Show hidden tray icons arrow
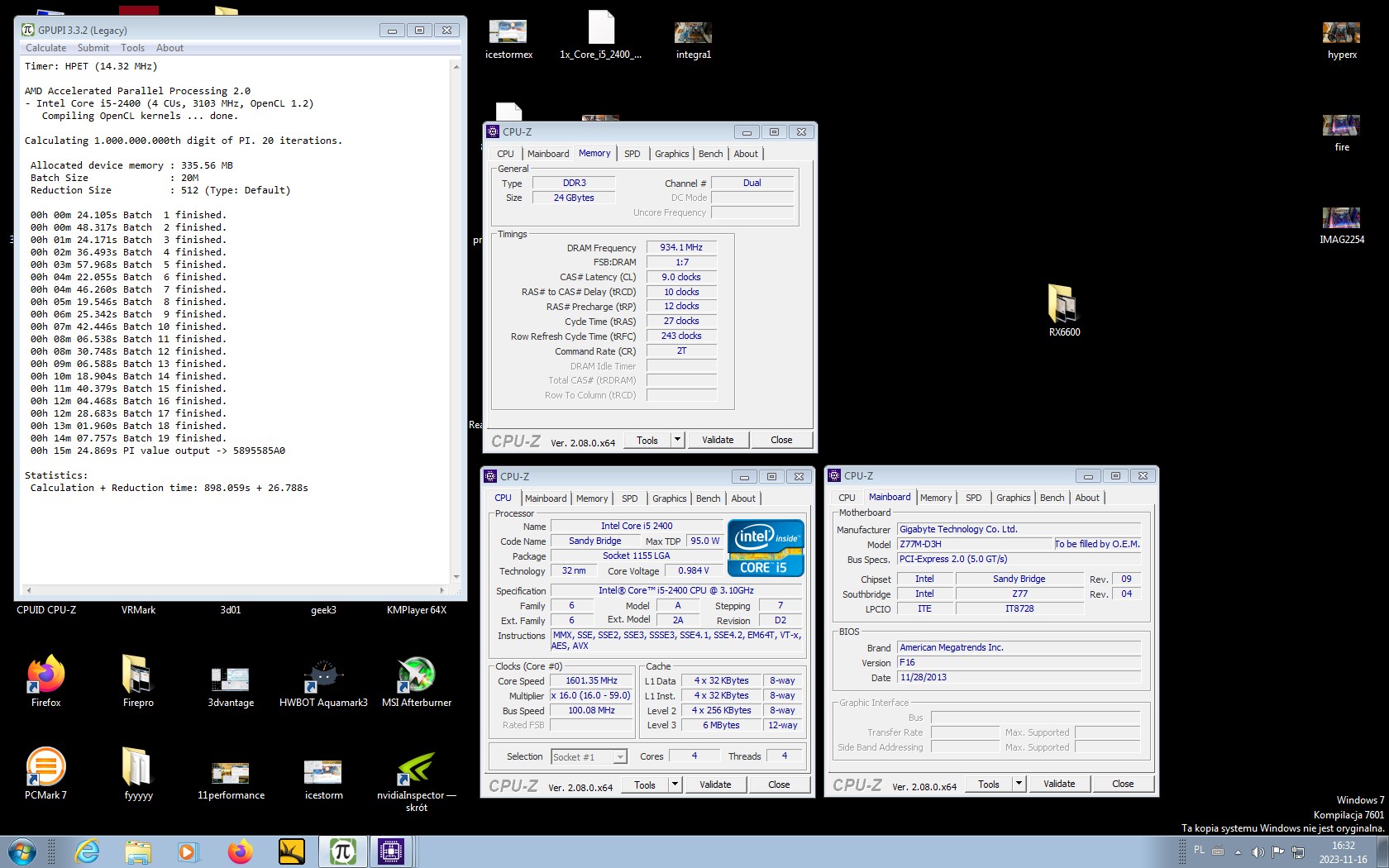The image size is (1389, 868). click(1238, 851)
